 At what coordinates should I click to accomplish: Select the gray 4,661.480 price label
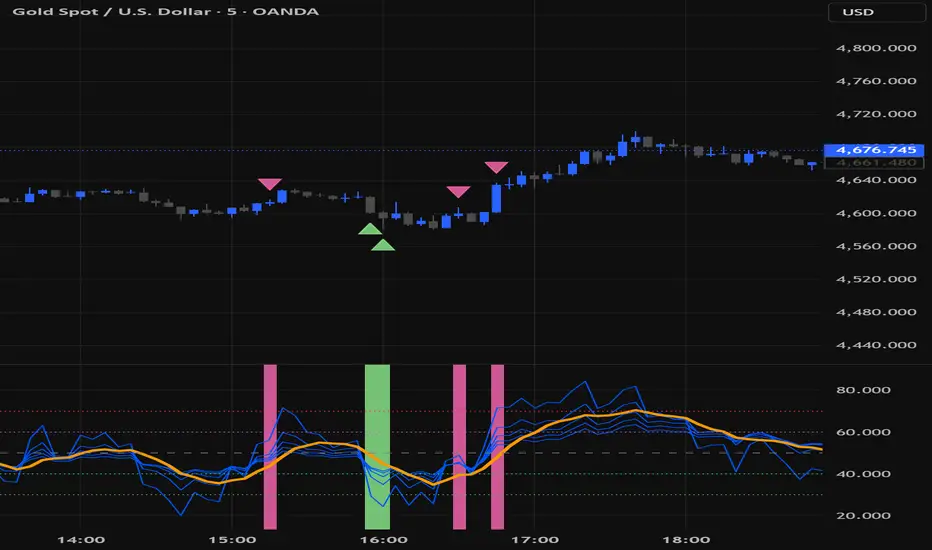874,162
